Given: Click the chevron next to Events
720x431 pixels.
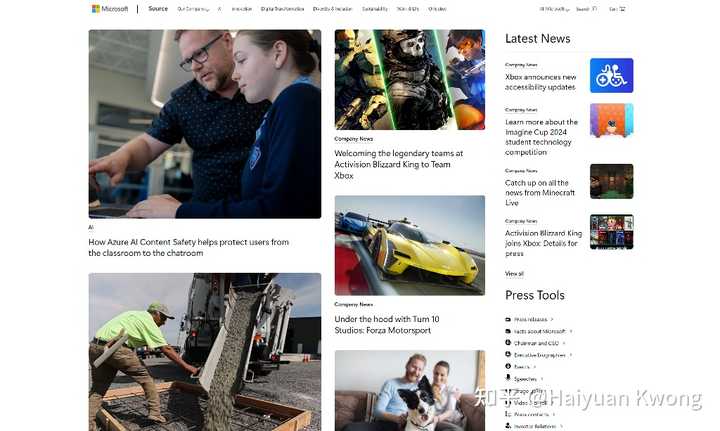Looking at the screenshot, I should [x=534, y=367].
